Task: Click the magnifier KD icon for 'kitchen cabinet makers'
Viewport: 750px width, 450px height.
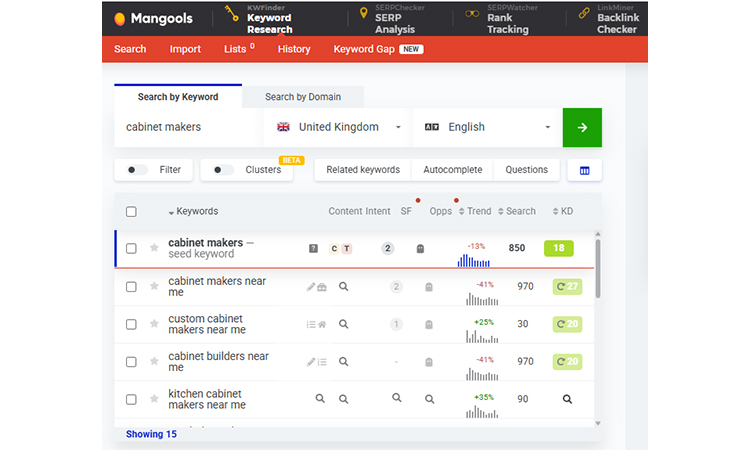Action: tap(567, 398)
